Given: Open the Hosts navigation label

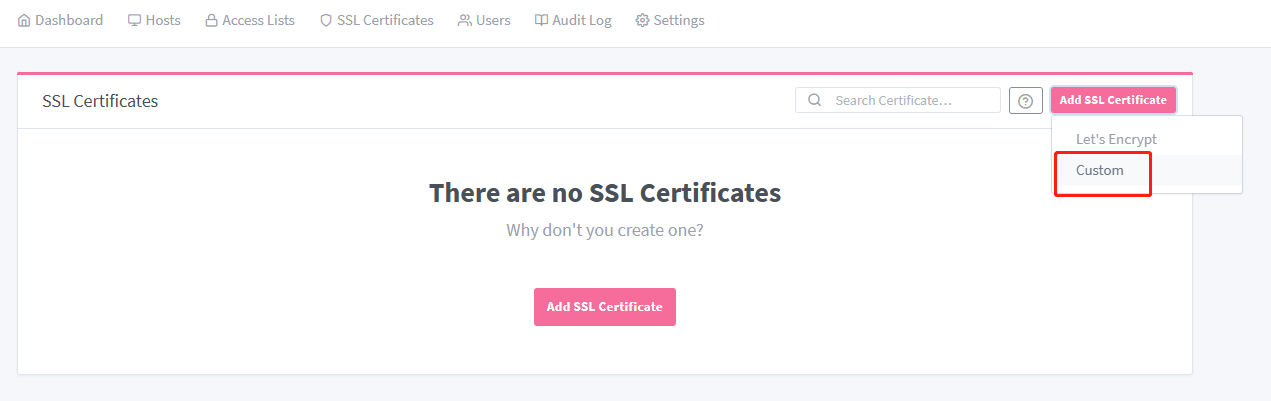Looking at the screenshot, I should [x=163, y=20].
